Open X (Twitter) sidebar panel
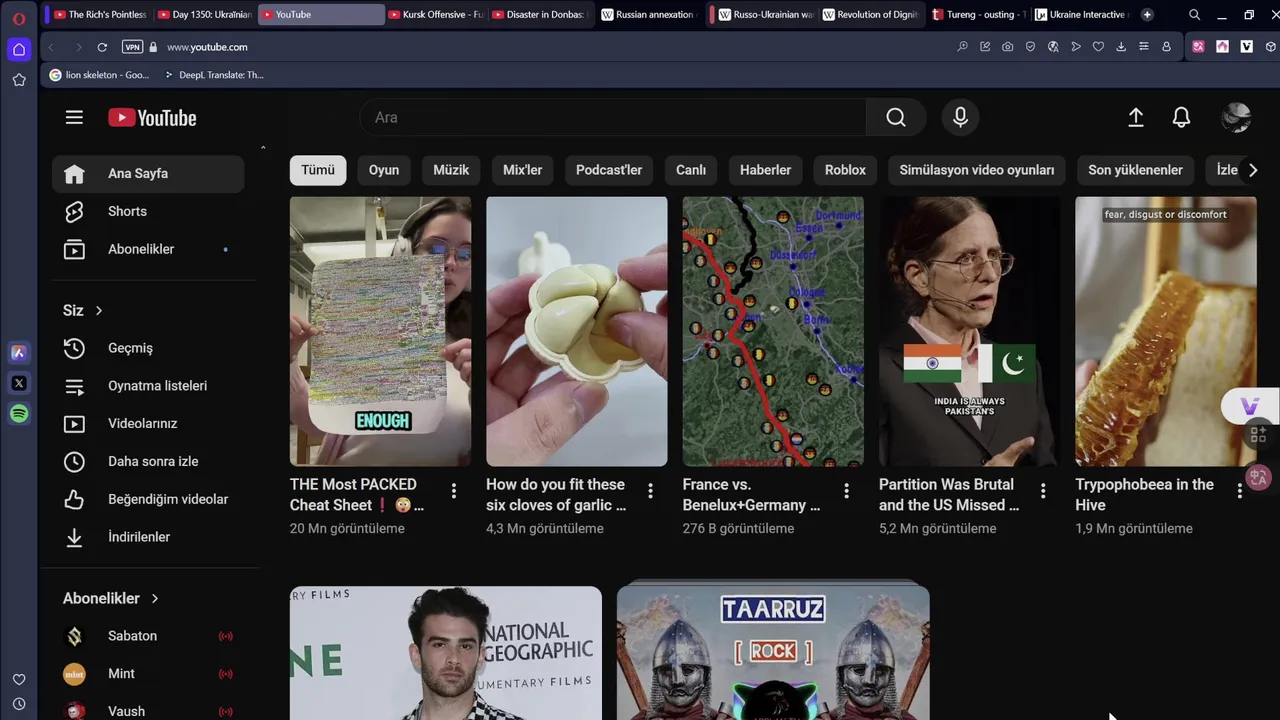 tap(19, 383)
